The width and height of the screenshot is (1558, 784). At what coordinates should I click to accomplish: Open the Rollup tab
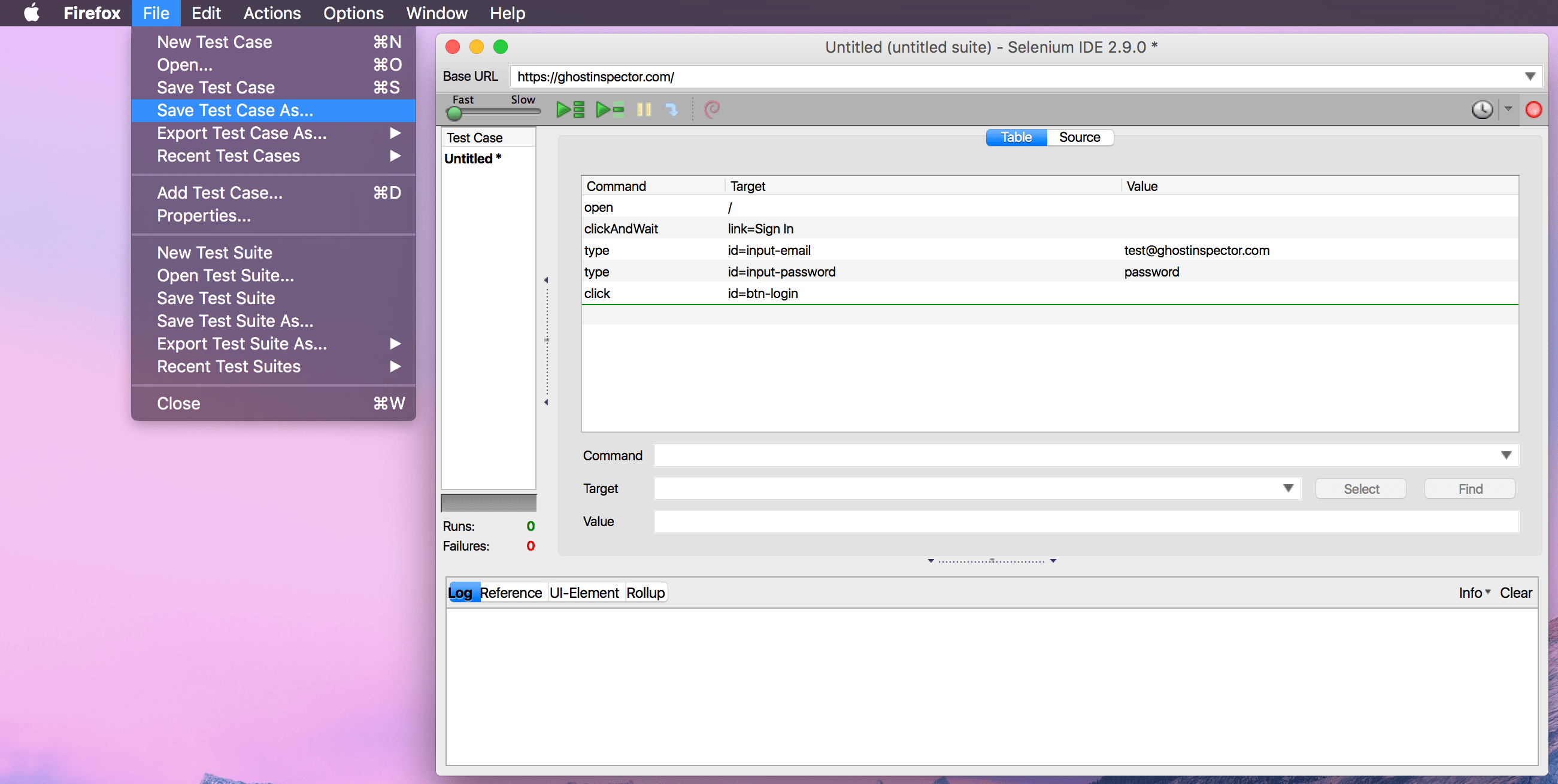[645, 593]
